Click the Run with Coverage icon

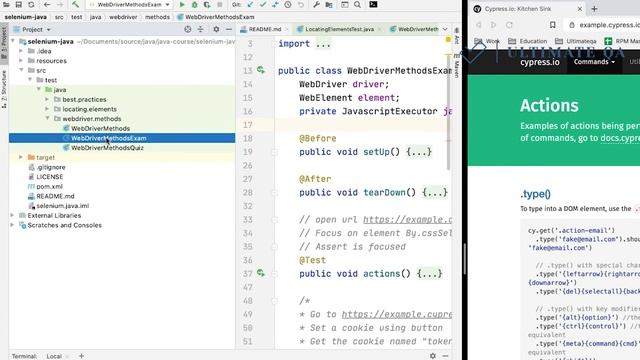207,4
